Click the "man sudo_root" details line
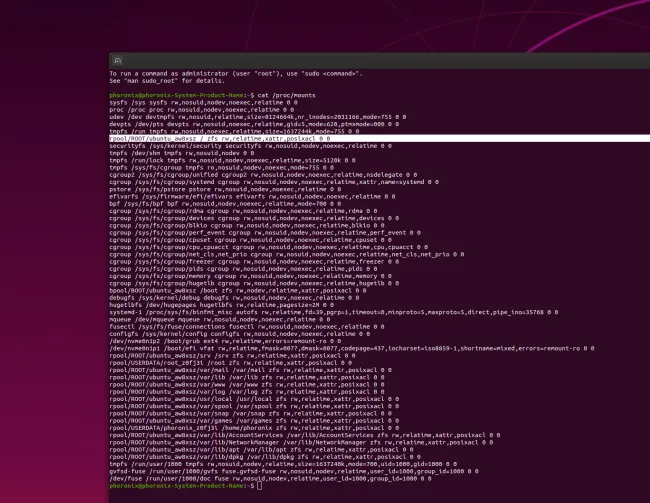The width and height of the screenshot is (650, 503). 167,81
